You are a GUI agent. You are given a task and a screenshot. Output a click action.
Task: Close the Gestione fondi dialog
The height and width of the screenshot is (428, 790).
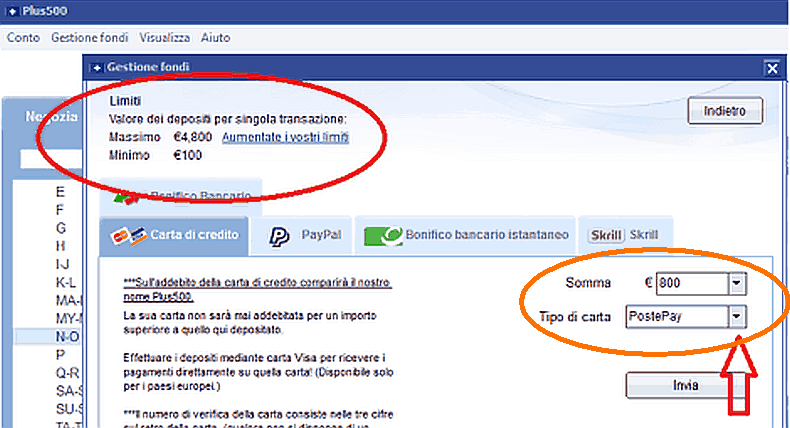(x=771, y=68)
